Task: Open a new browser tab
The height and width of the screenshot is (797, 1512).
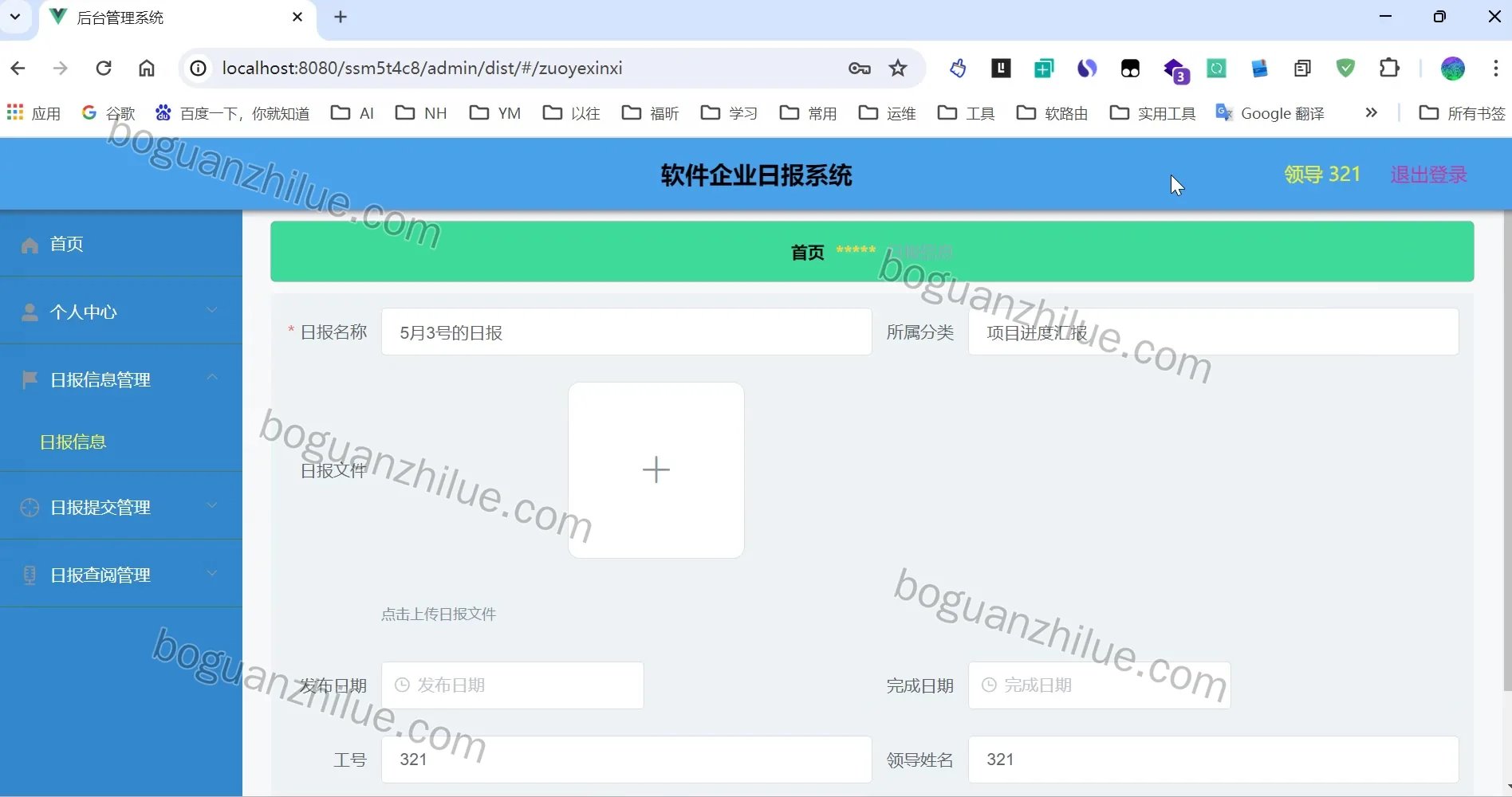Action: pos(341,18)
